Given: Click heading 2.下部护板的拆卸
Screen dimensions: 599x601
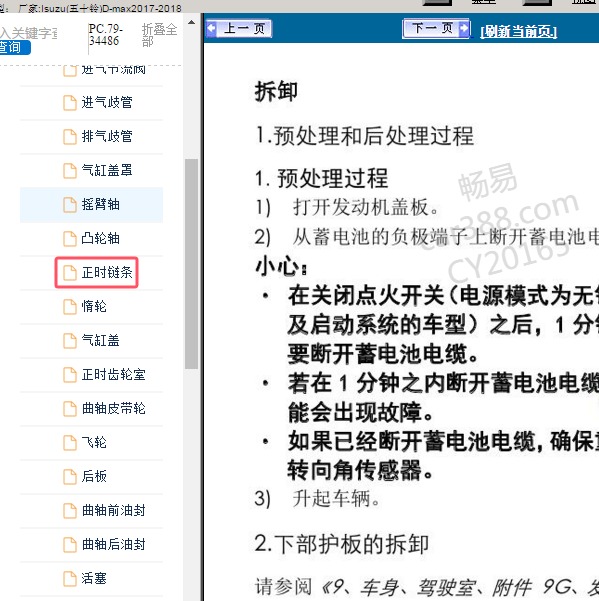Looking at the screenshot, I should coord(341,544).
